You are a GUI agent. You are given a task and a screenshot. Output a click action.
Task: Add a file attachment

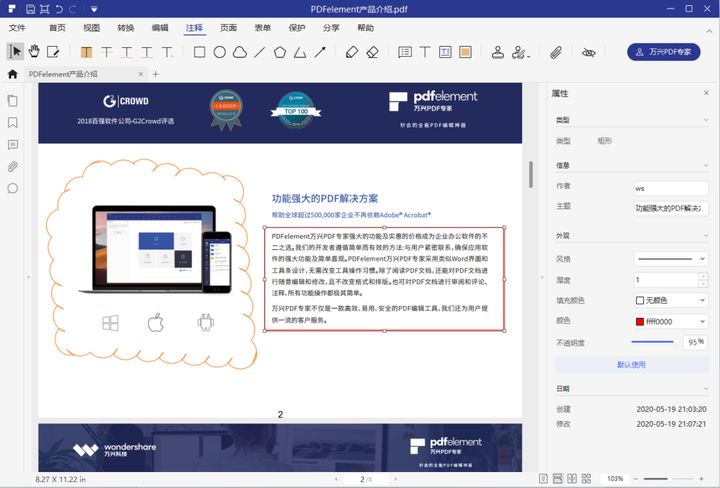556,52
